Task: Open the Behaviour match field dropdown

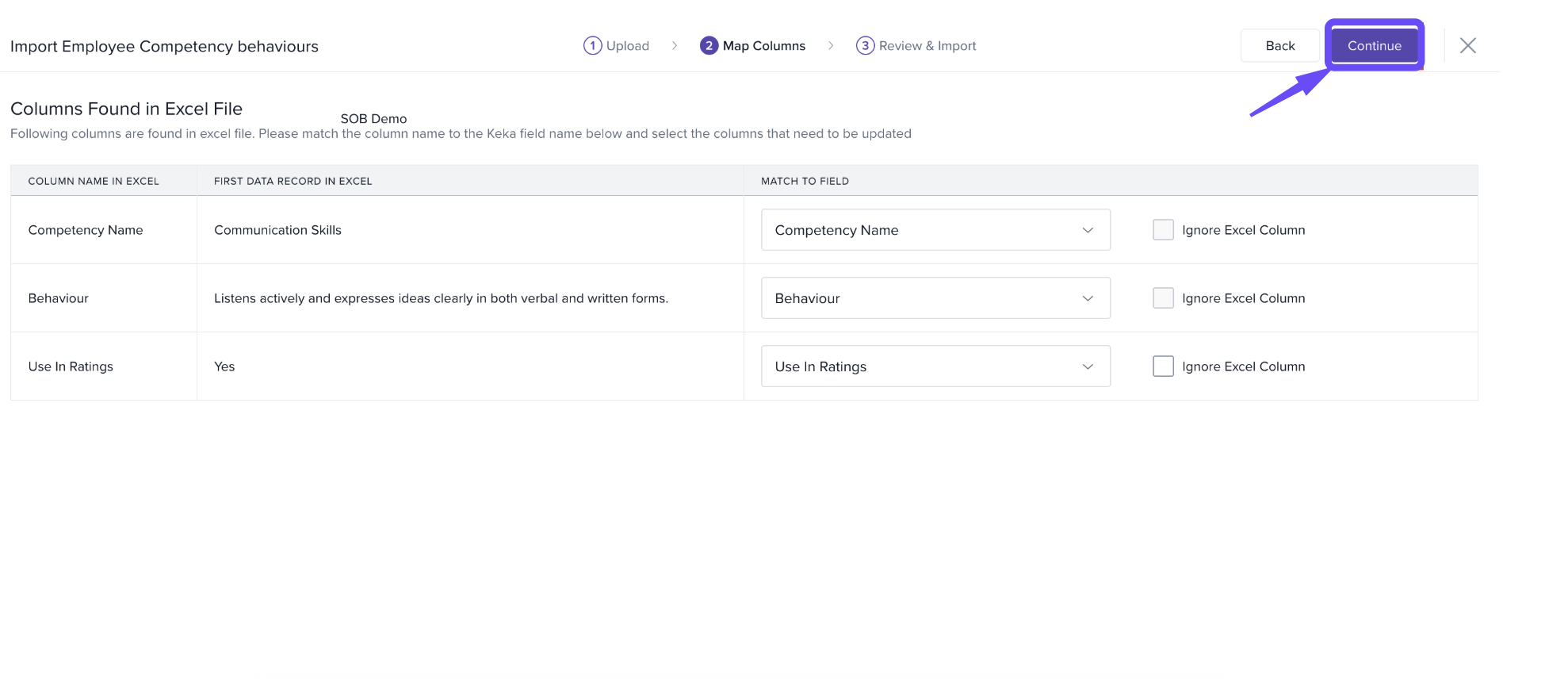Action: tap(935, 298)
